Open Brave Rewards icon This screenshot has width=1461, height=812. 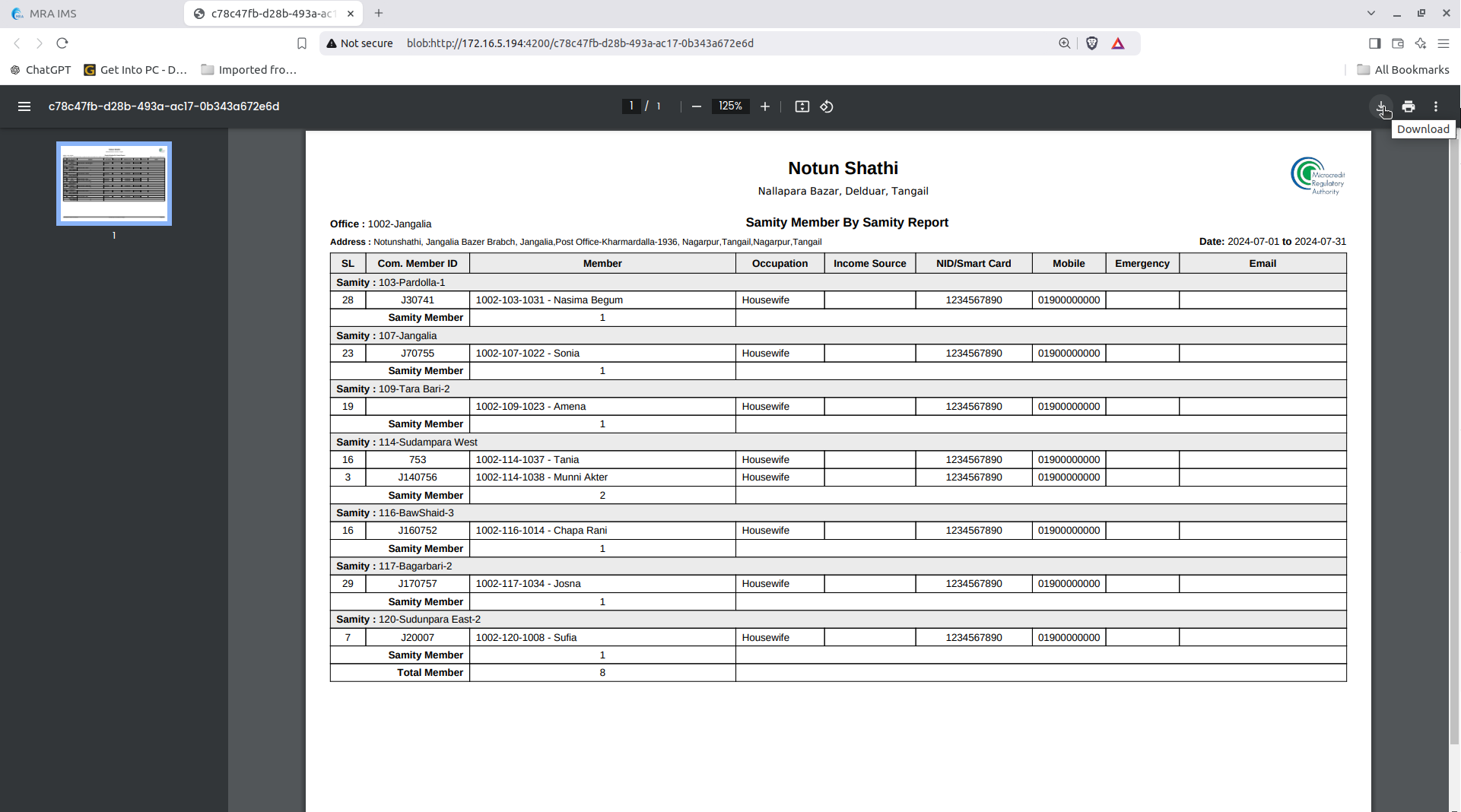[x=1118, y=43]
